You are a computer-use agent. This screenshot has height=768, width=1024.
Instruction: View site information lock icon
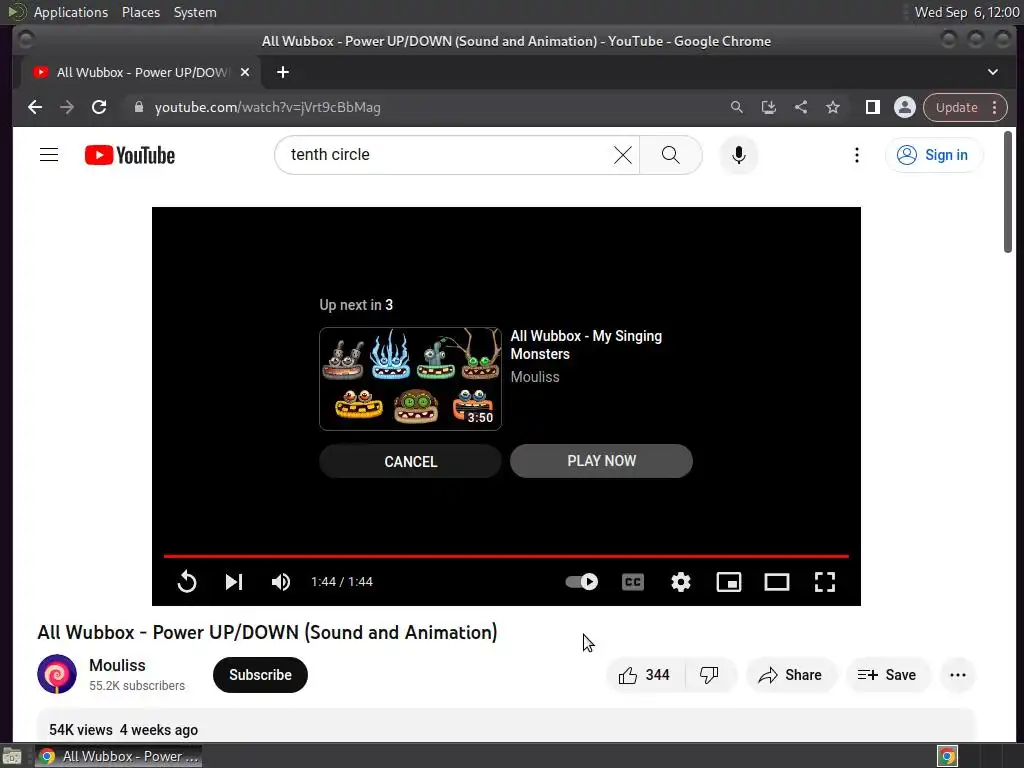138,107
